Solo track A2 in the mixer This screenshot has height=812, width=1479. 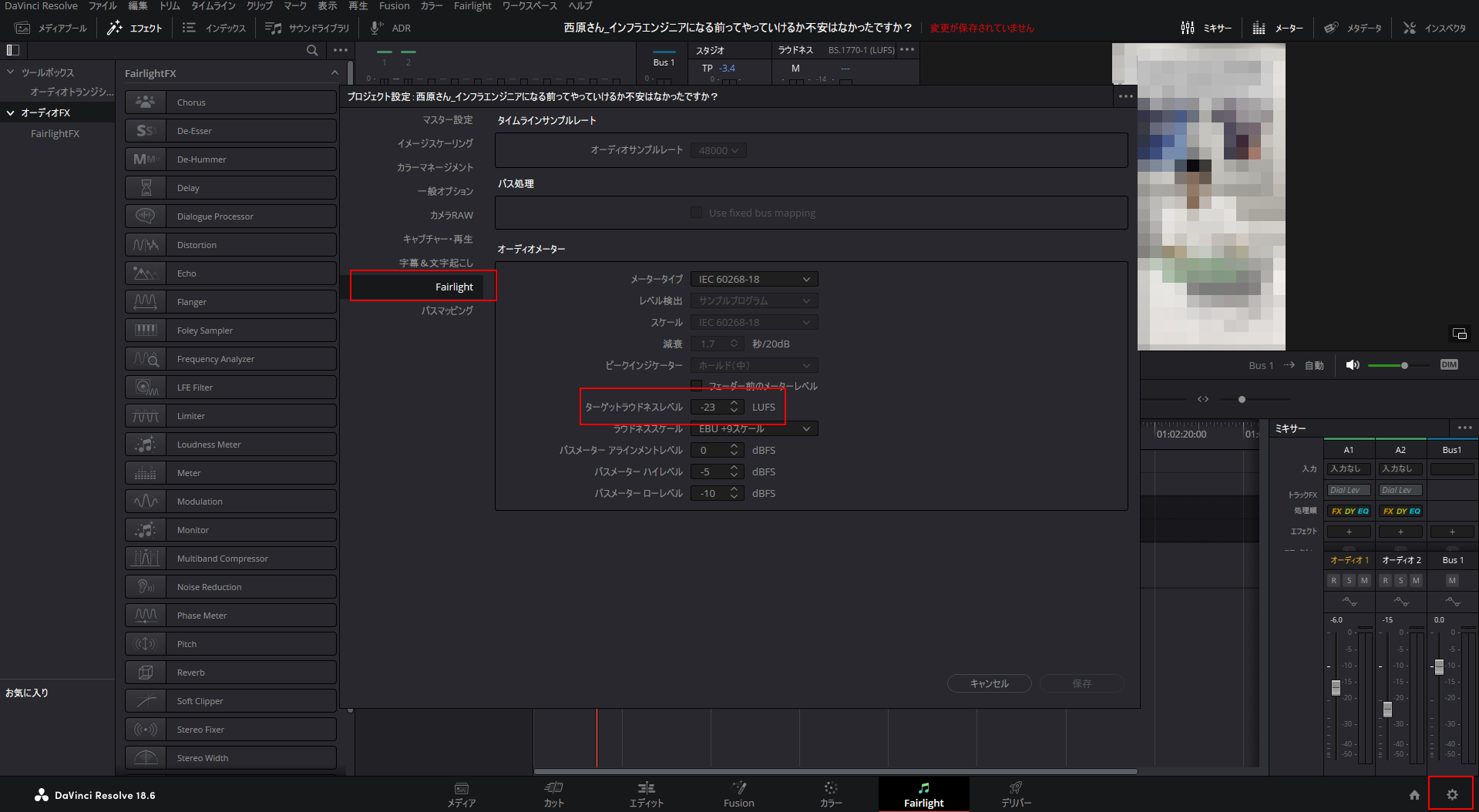[1400, 581]
